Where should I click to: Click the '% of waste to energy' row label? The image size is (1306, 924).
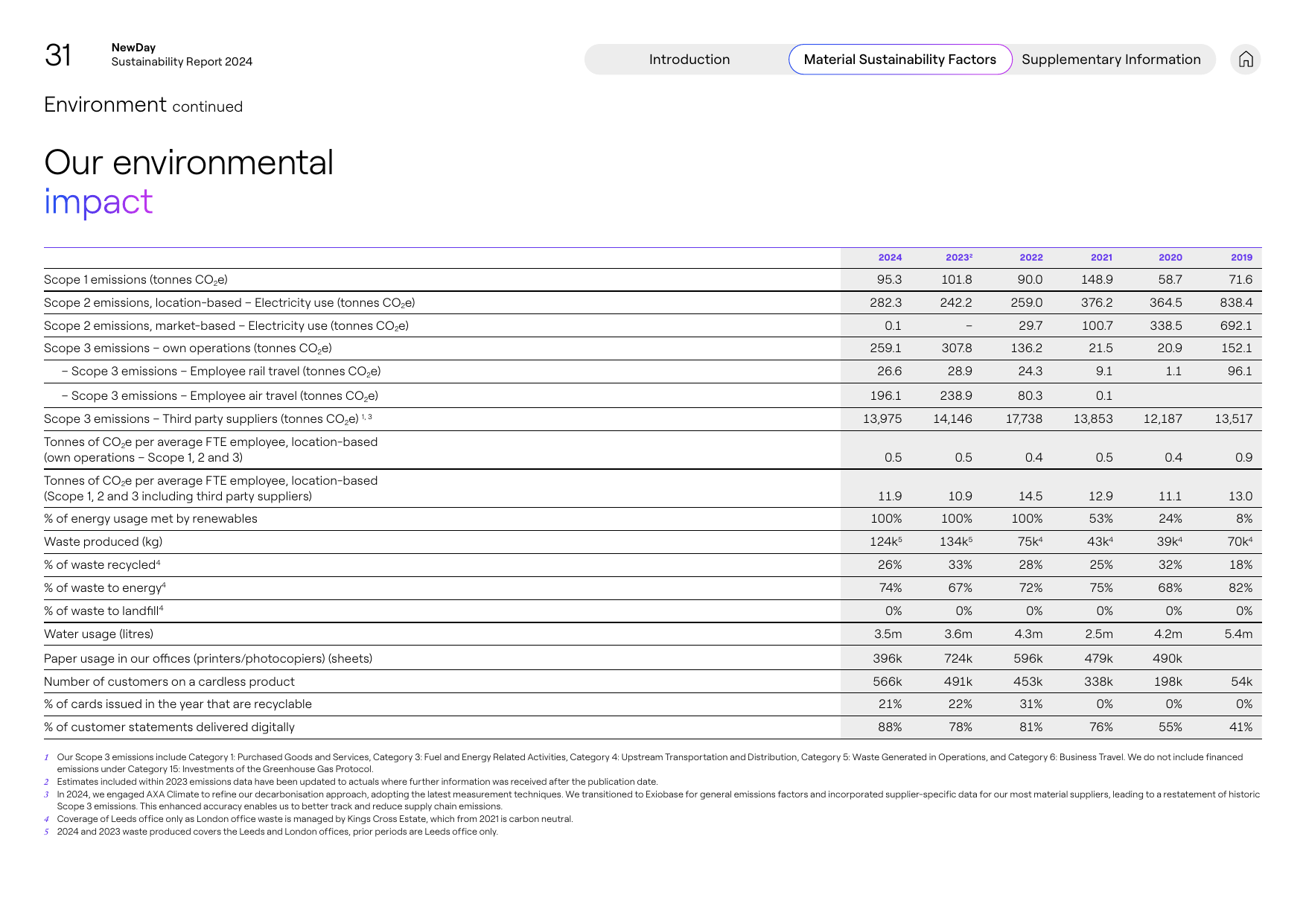[x=105, y=587]
